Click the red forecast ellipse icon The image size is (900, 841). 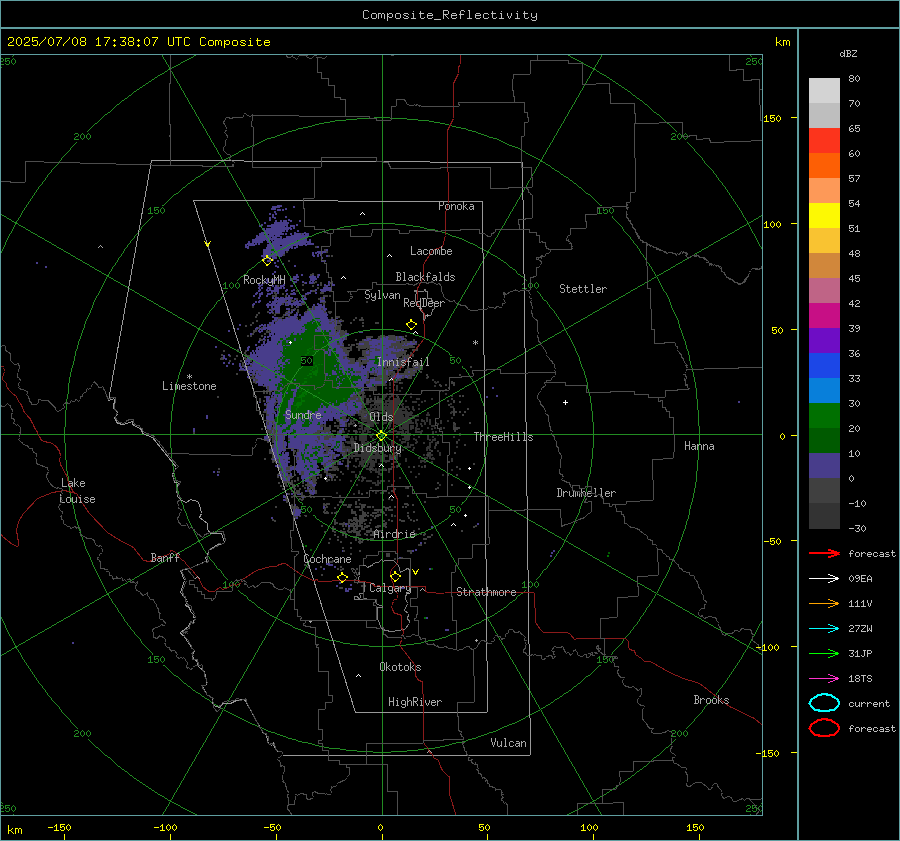point(824,728)
